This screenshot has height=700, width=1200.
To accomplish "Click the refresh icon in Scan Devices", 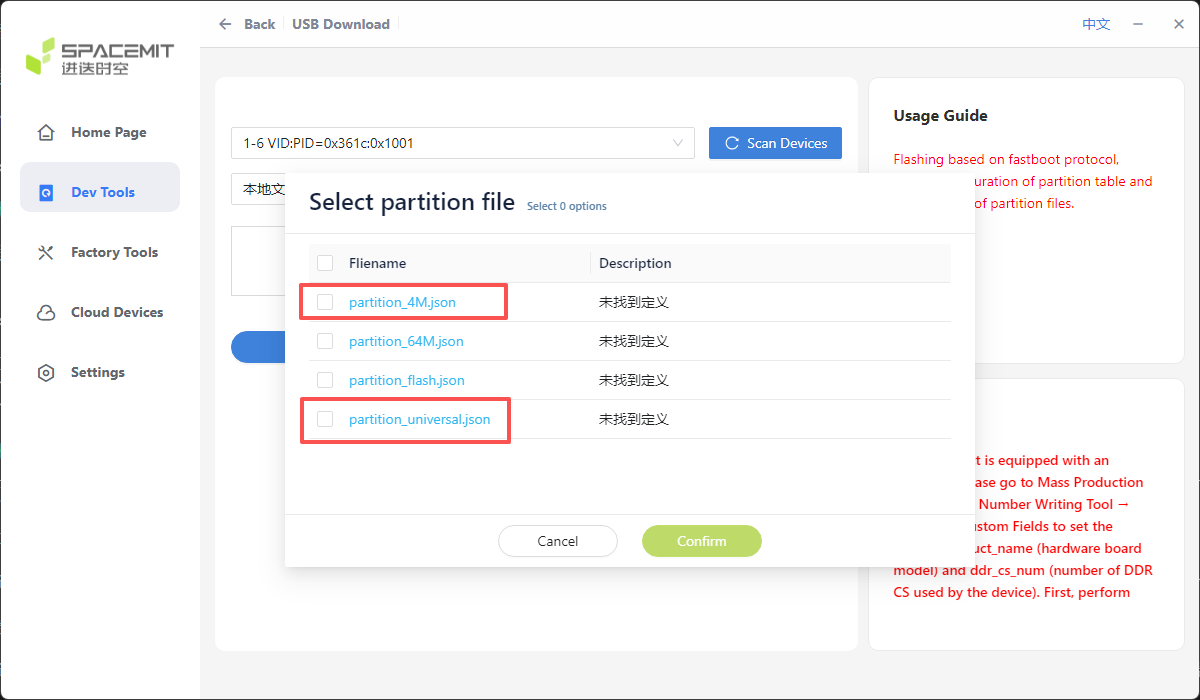I will point(732,143).
